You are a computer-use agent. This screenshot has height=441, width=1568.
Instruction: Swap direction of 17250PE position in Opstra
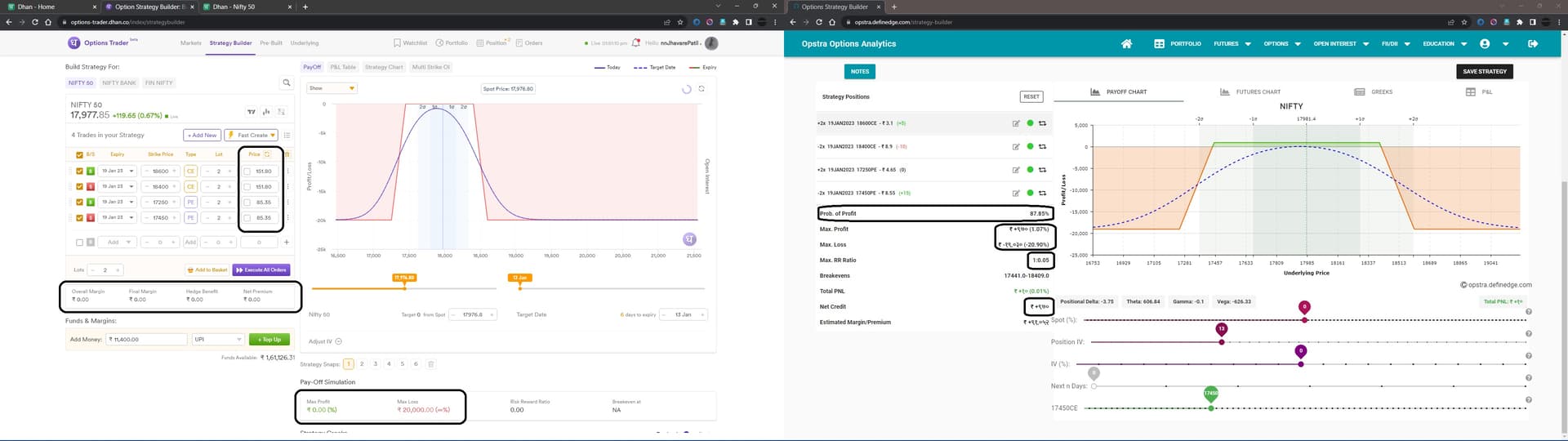pos(1042,170)
